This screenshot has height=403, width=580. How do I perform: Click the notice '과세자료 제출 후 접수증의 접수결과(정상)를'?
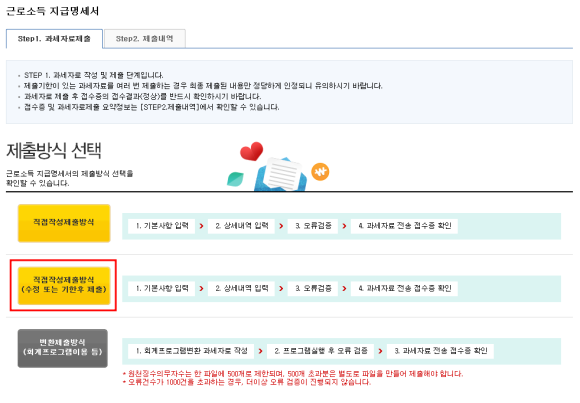(143, 97)
